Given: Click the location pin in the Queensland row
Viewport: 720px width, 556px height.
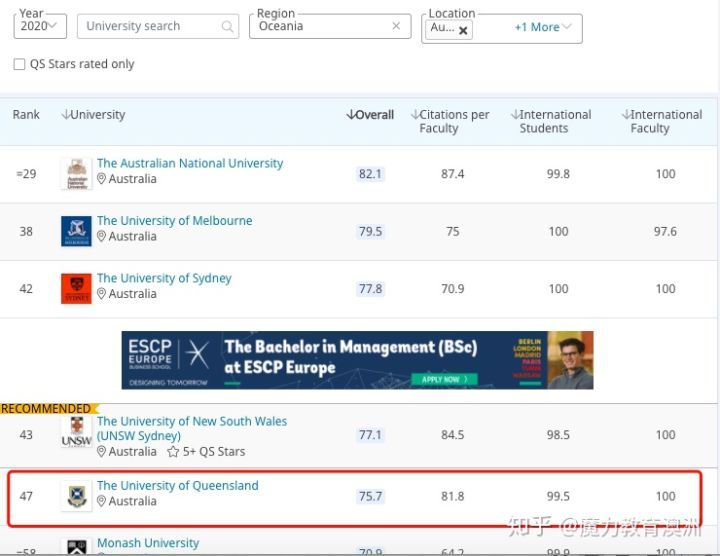Looking at the screenshot, I should pyautogui.click(x=101, y=501).
